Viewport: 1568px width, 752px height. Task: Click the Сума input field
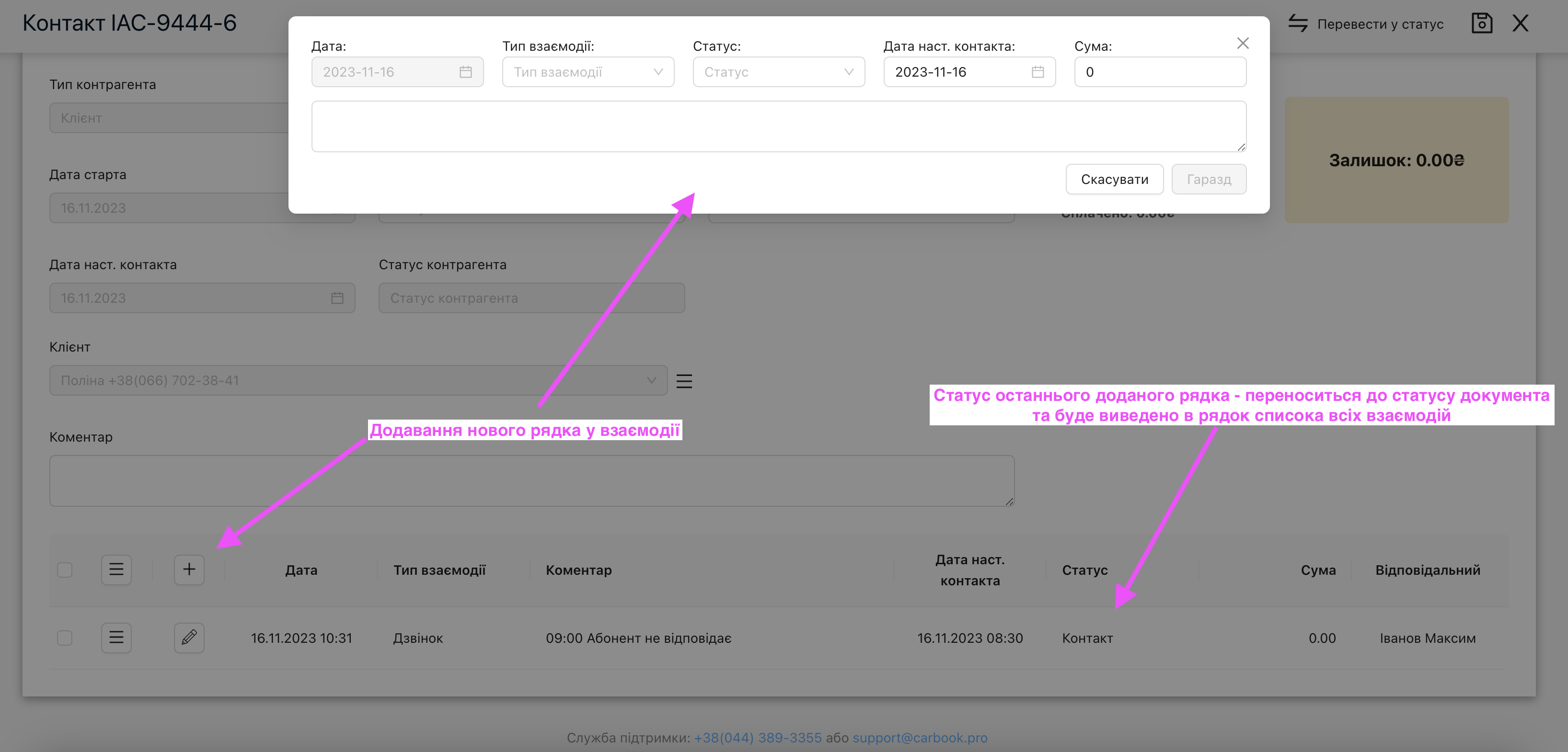coord(1160,72)
